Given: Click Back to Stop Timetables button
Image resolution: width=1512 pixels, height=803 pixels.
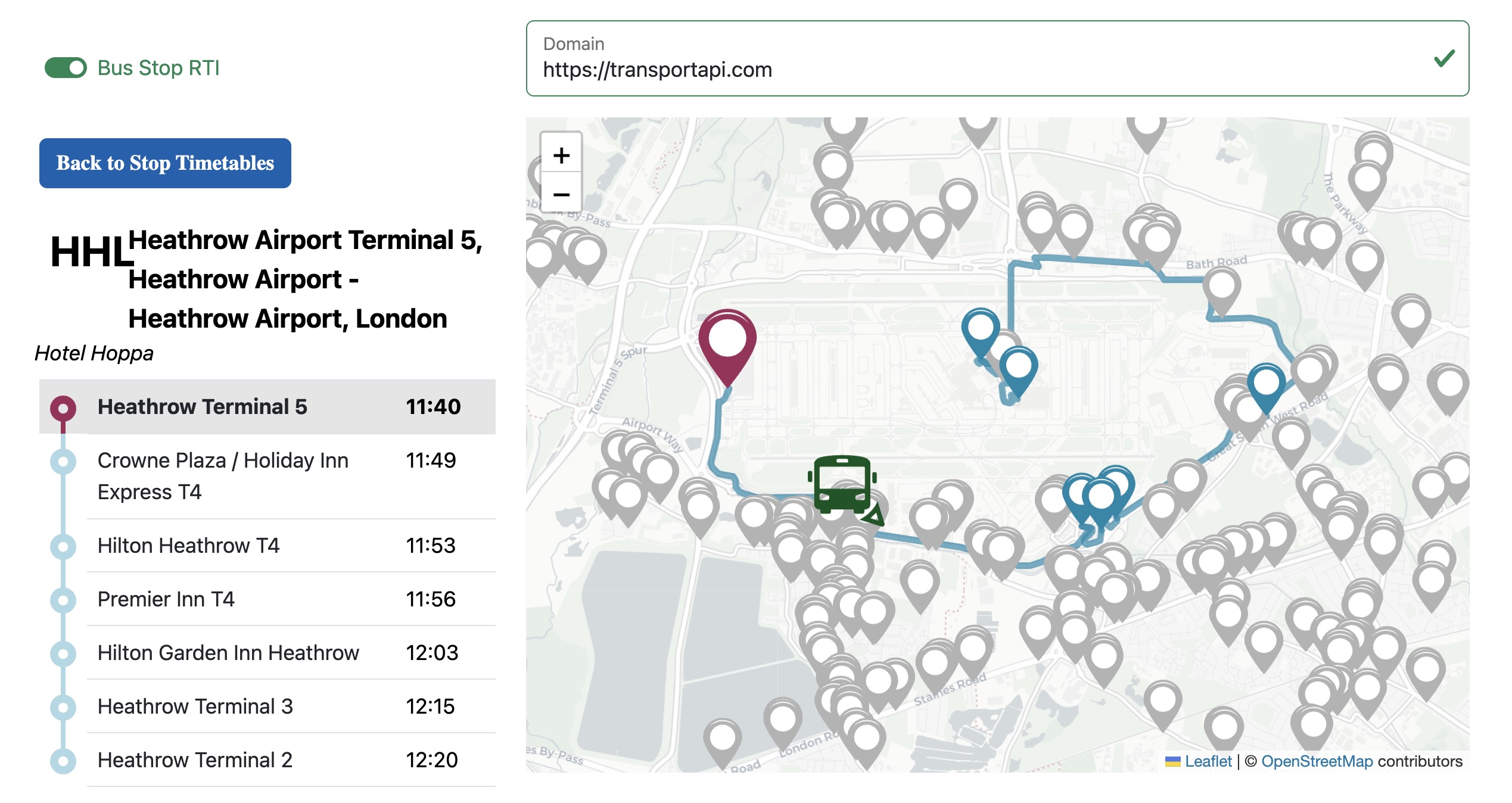Looking at the screenshot, I should [165, 163].
